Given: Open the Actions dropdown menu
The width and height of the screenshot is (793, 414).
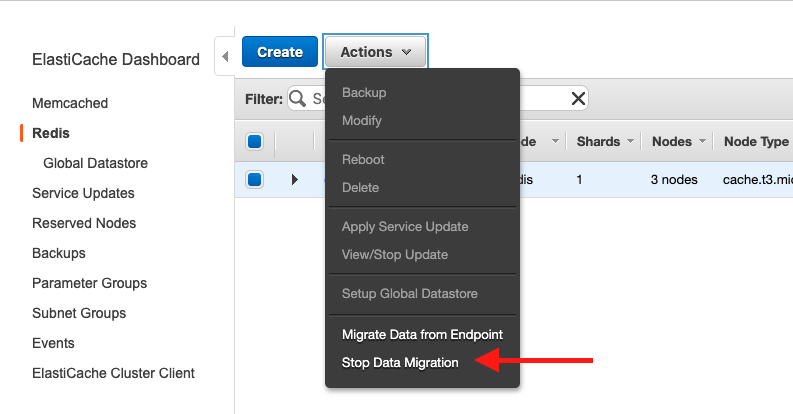Looking at the screenshot, I should (375, 52).
